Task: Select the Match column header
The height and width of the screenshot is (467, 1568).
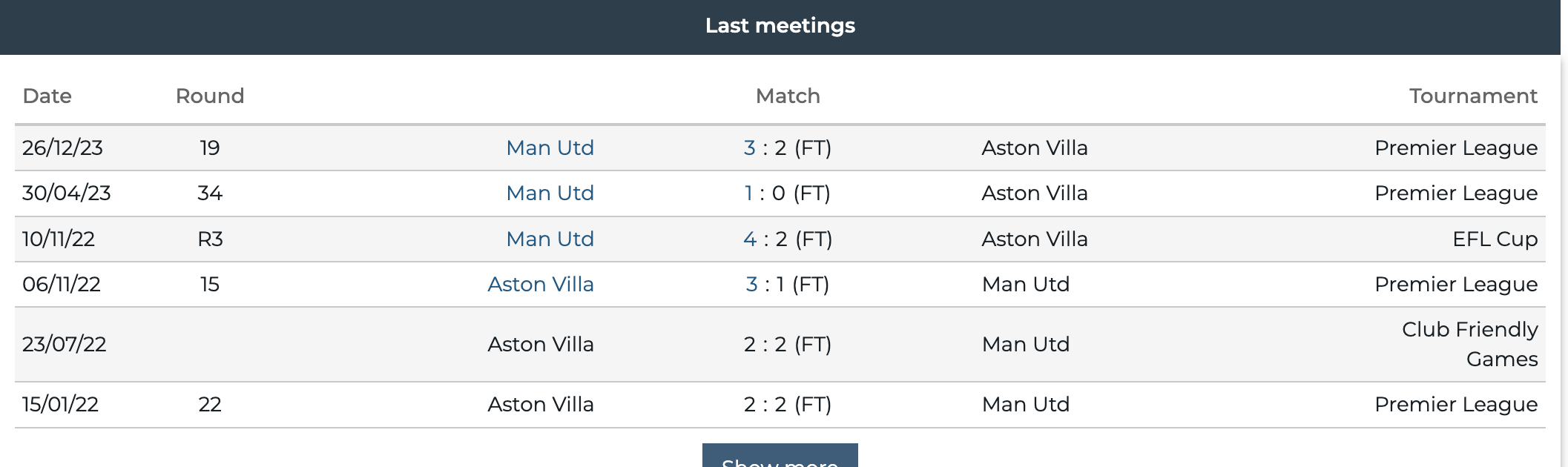Action: click(x=788, y=96)
